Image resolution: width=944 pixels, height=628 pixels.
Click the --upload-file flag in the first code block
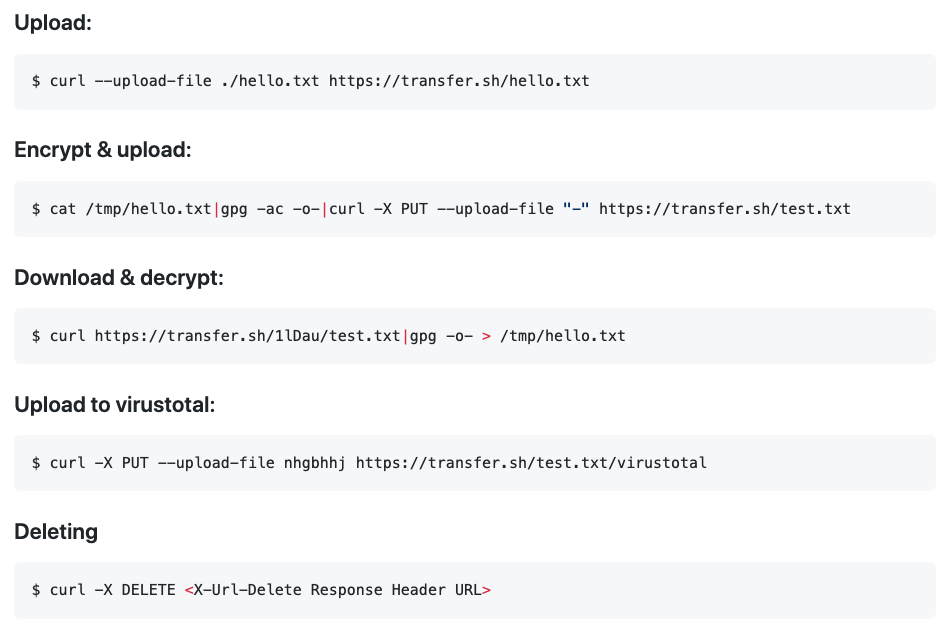coord(153,81)
